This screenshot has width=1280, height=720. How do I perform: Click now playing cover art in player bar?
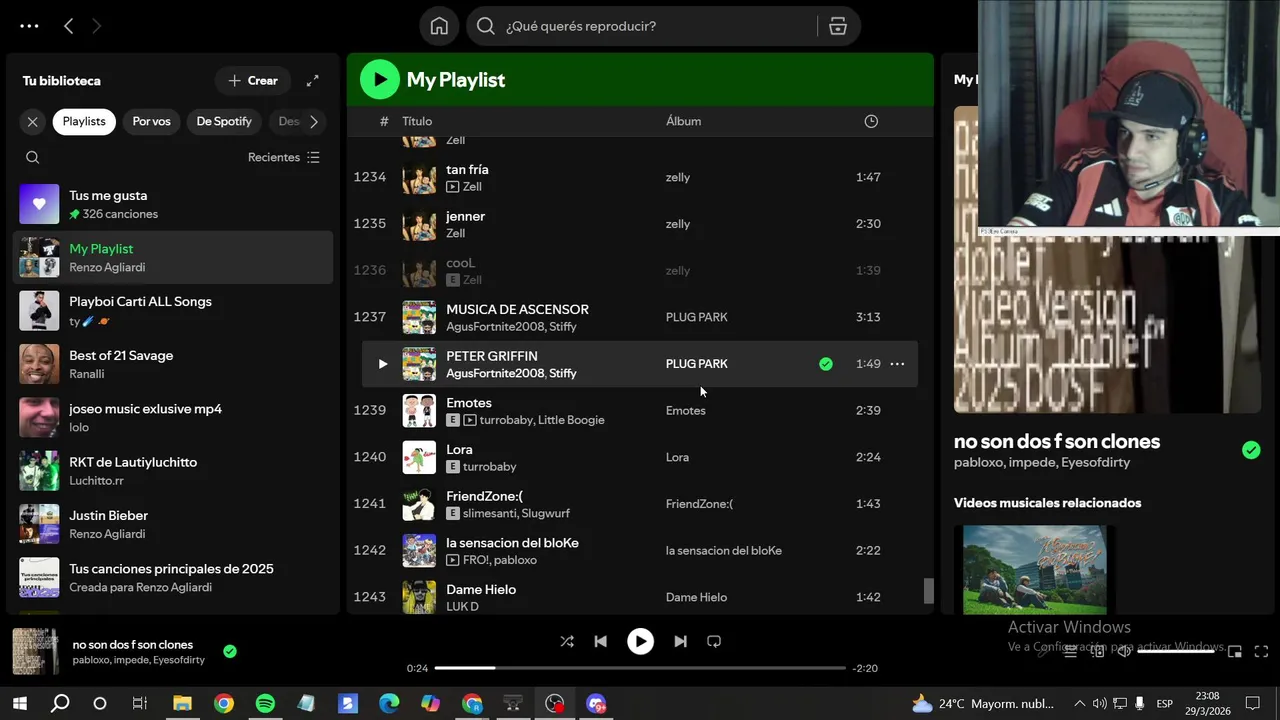point(35,651)
